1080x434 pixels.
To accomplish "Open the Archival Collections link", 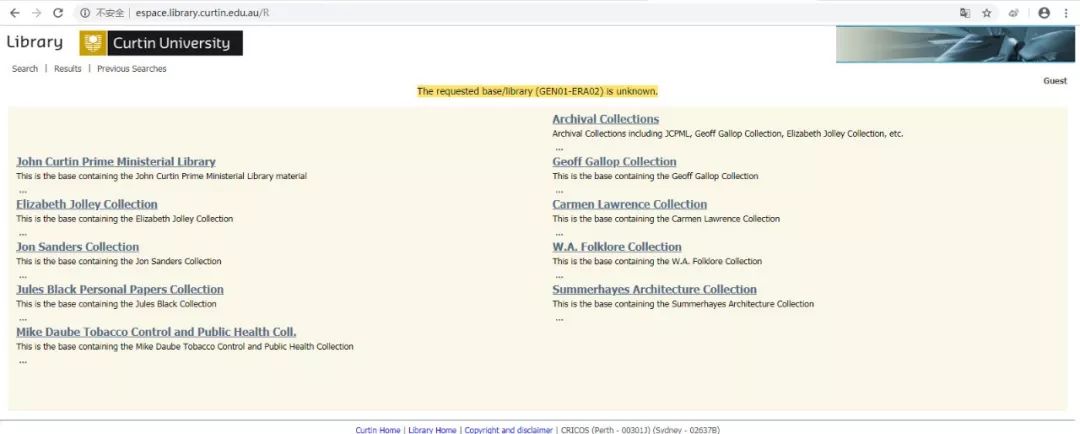I will click(x=605, y=119).
